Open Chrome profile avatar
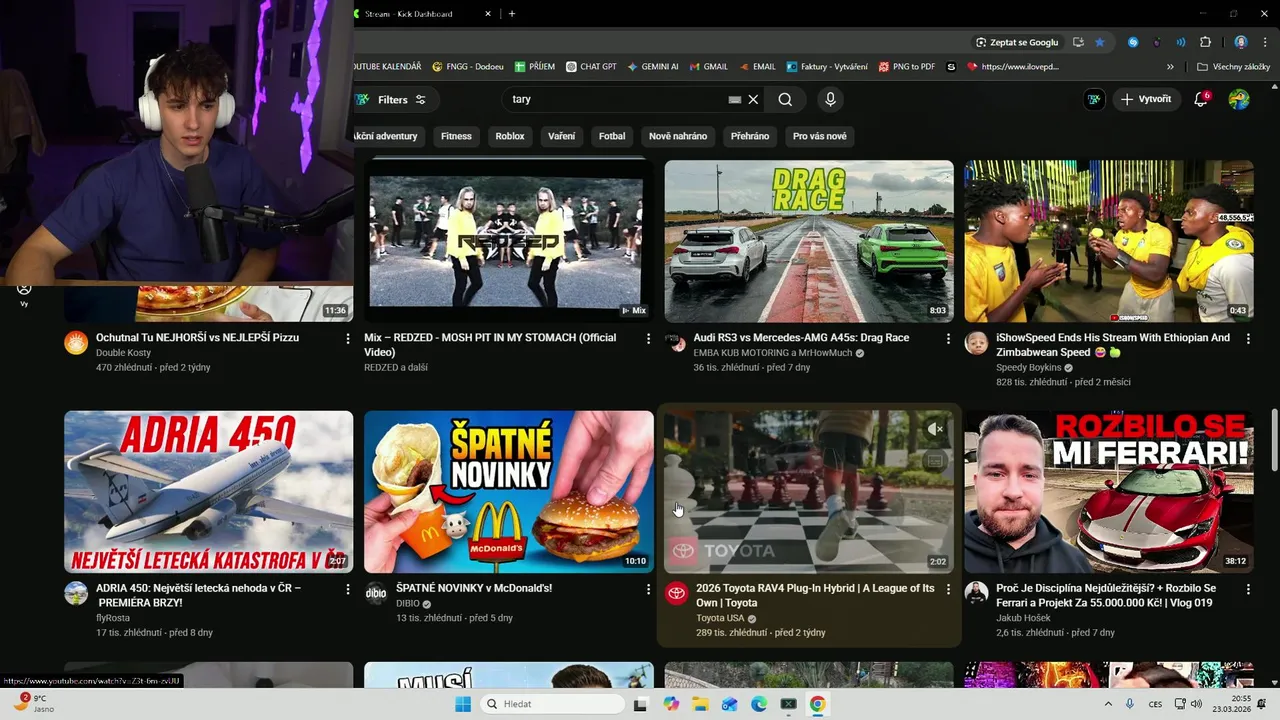The height and width of the screenshot is (720, 1280). (1241, 42)
